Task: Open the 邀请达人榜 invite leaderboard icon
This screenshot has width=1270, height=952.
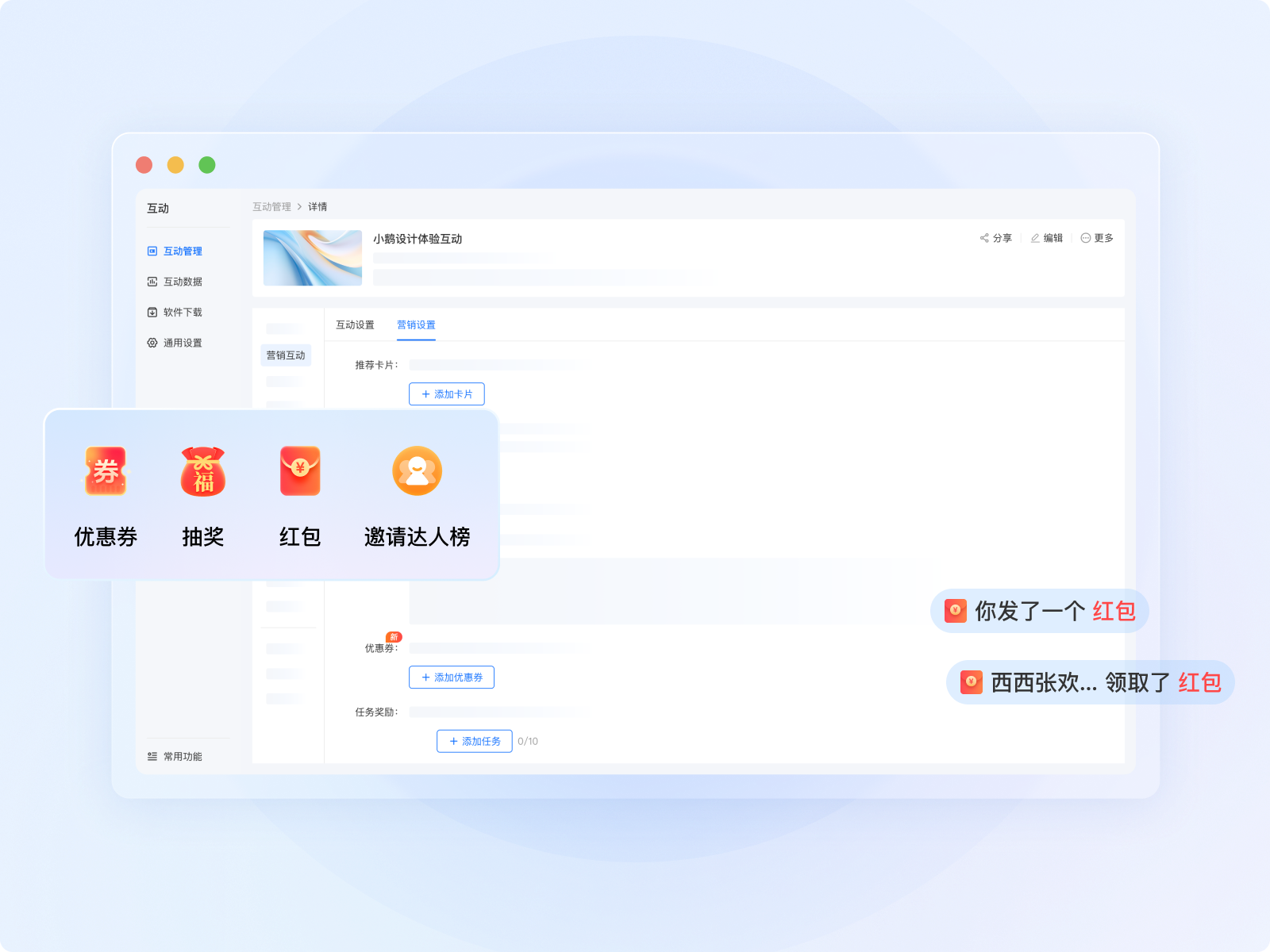Action: coord(417,470)
